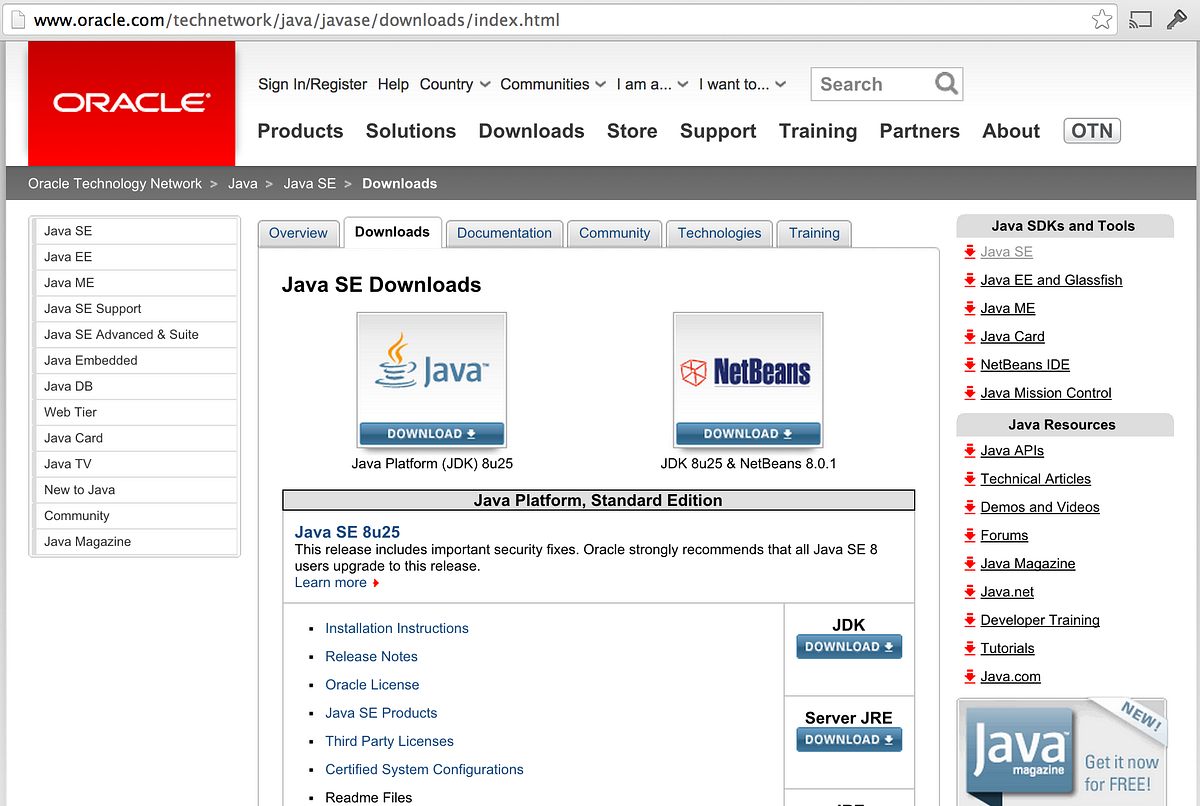Click red download arrow beside Java EE and Glassfish

point(970,281)
